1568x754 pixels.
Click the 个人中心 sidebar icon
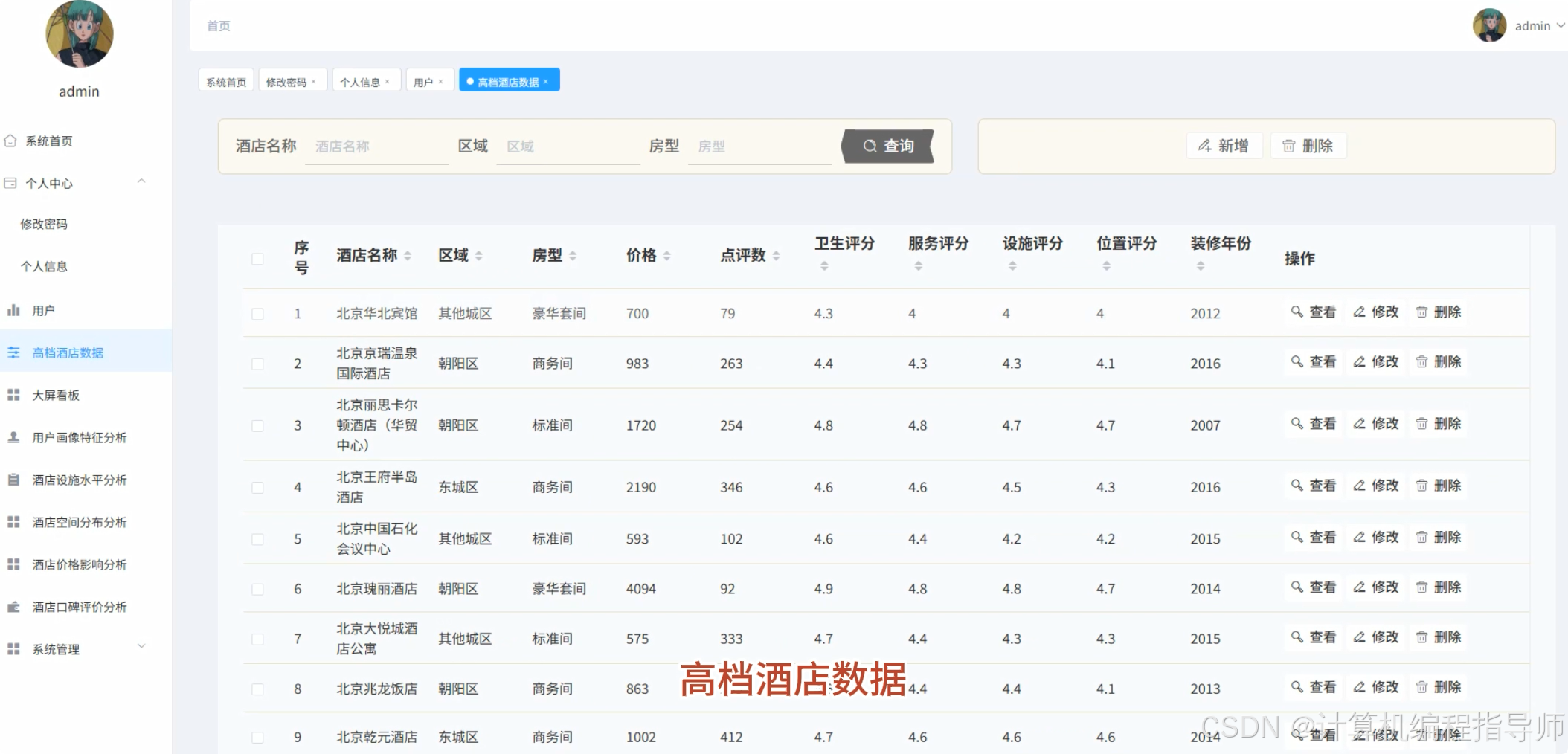pos(11,182)
